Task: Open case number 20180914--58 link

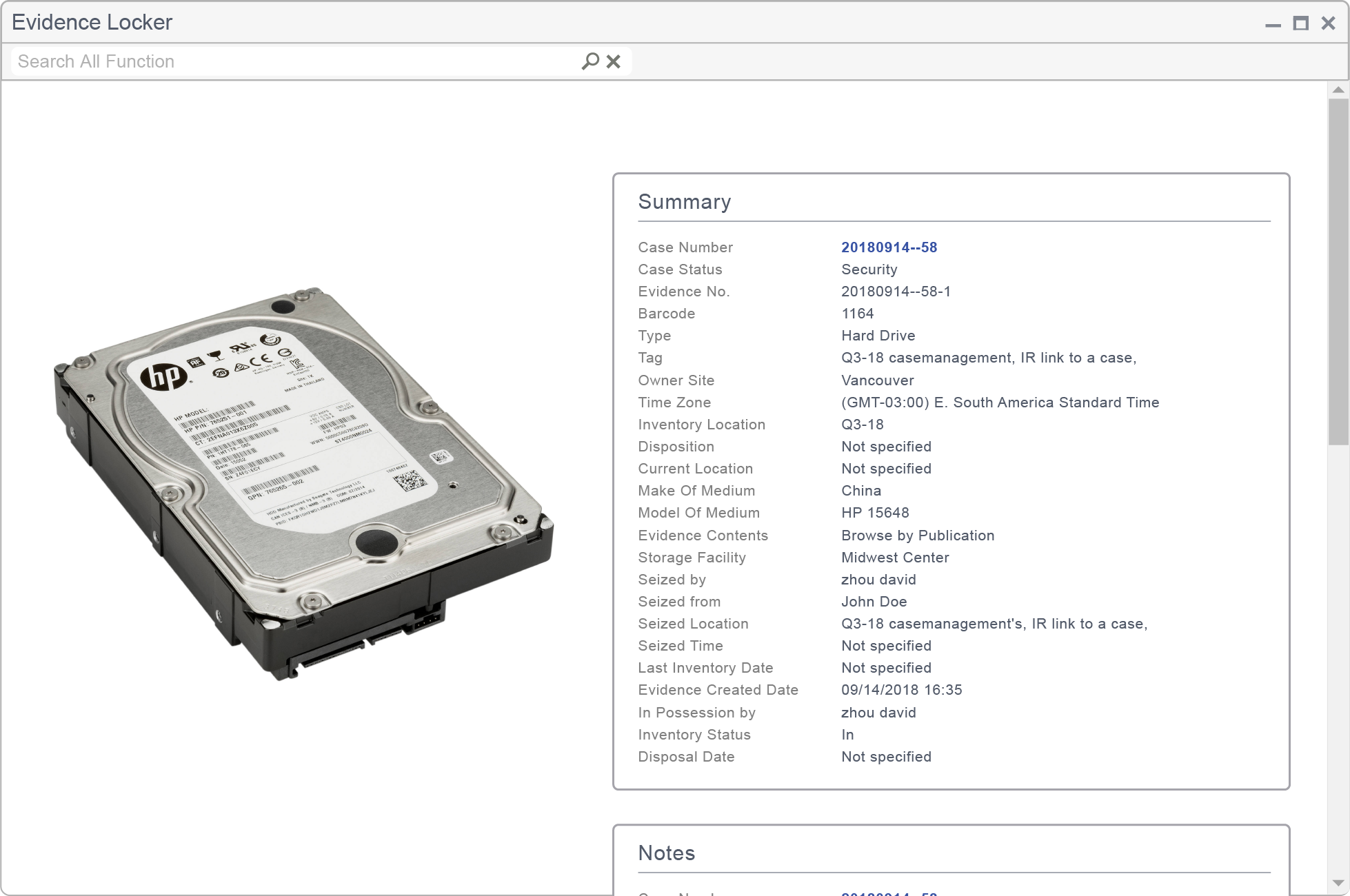Action: [889, 247]
